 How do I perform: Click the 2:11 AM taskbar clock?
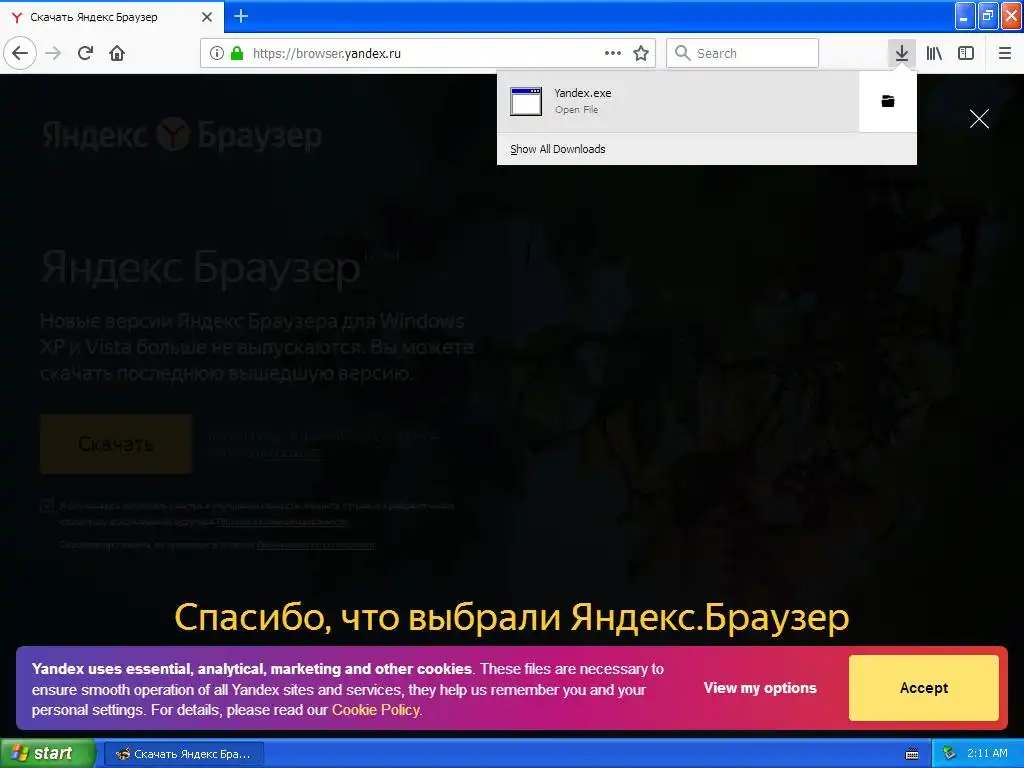click(x=987, y=753)
